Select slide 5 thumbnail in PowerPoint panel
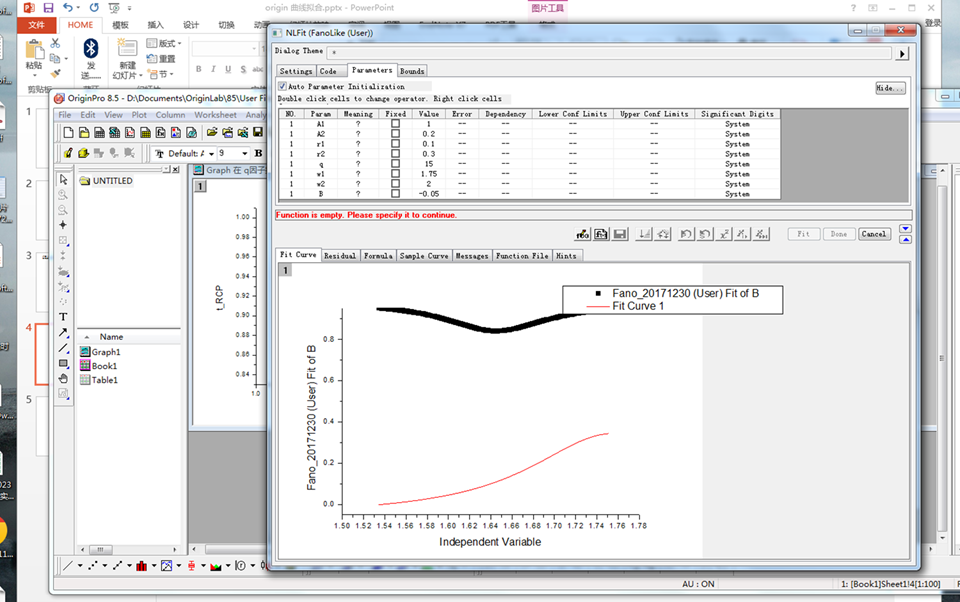Screen dimensions: 960x602 point(42,426)
